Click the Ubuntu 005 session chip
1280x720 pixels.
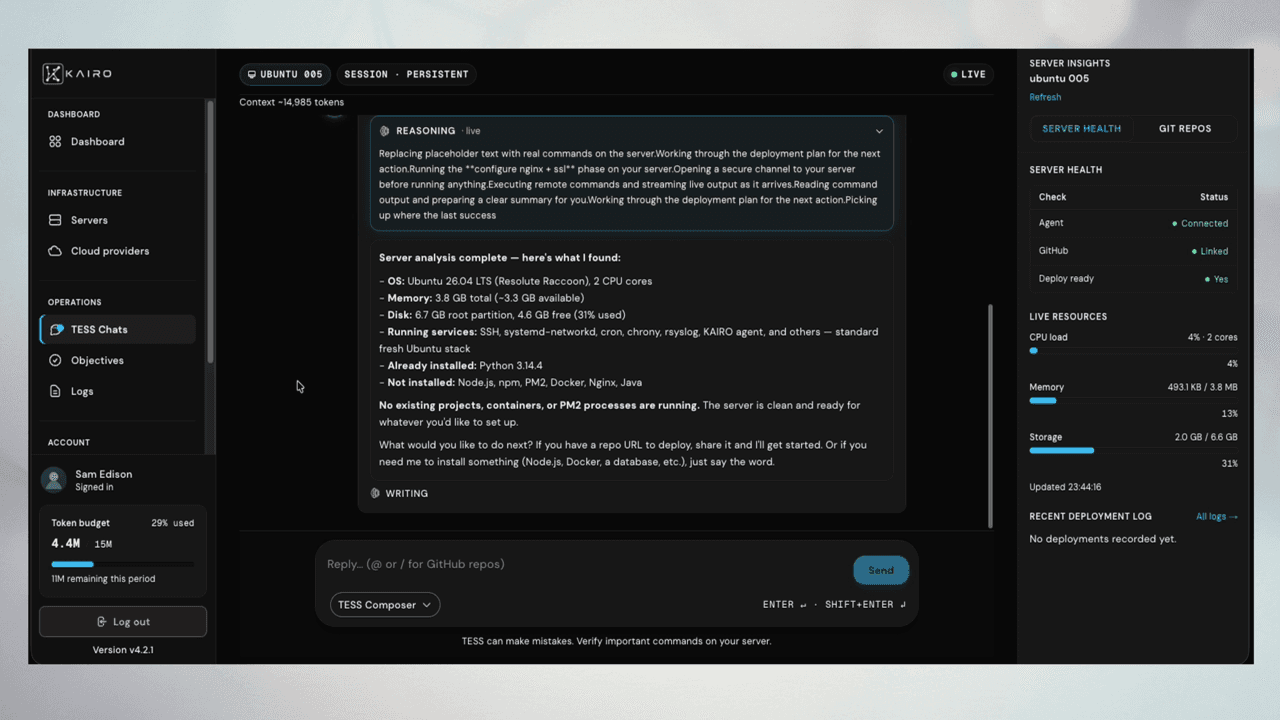click(x=285, y=75)
